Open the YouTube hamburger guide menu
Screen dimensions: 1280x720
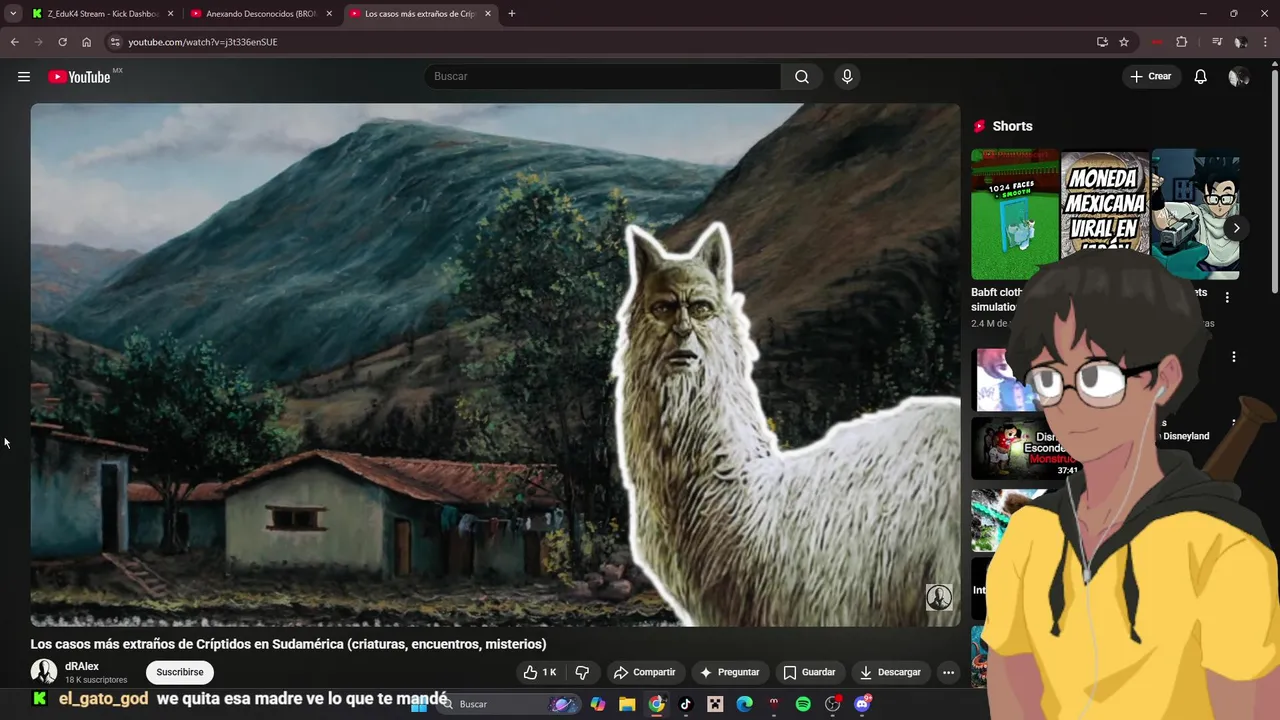pyautogui.click(x=24, y=77)
